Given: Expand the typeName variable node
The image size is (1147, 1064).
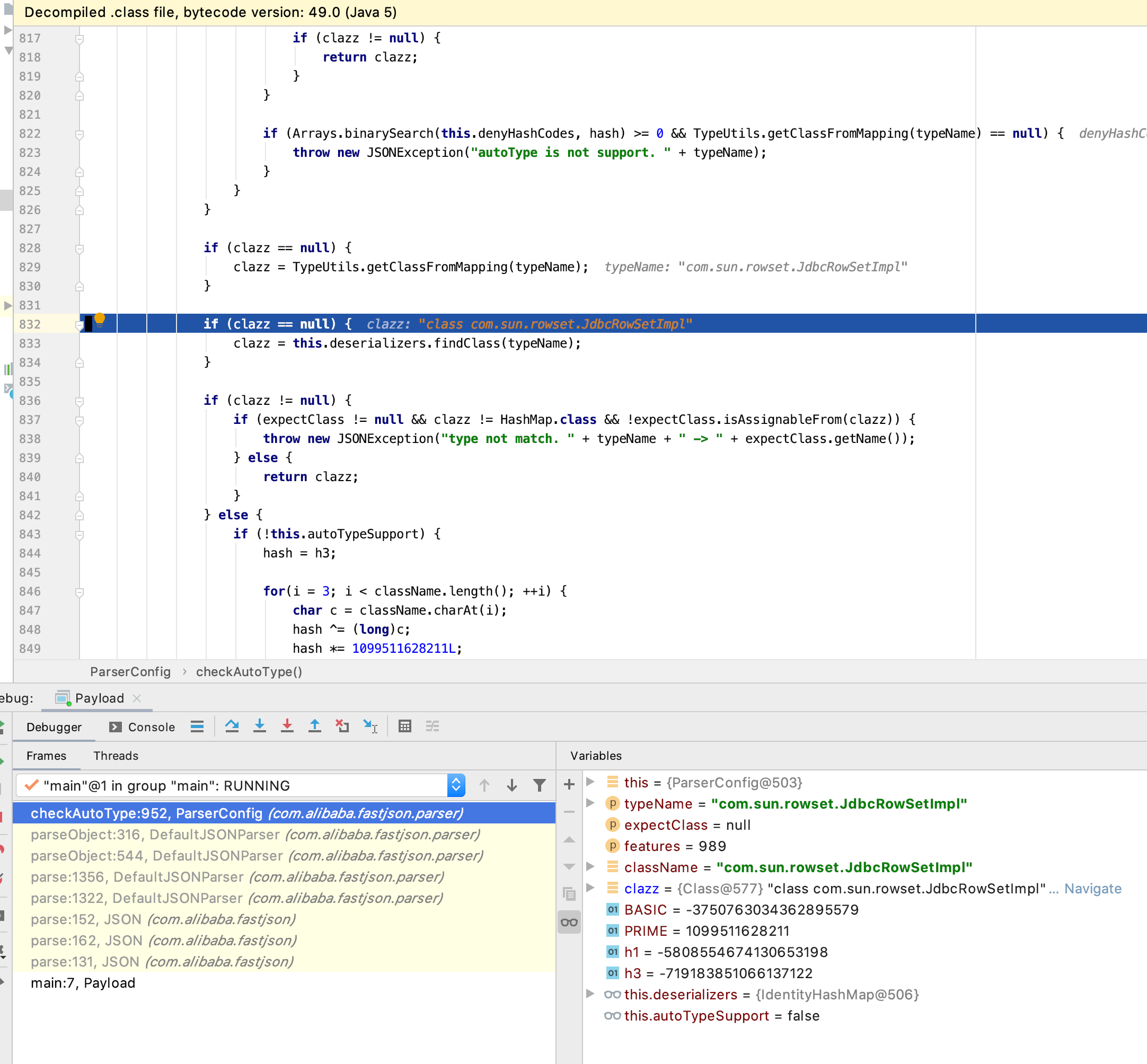Looking at the screenshot, I should 590,803.
